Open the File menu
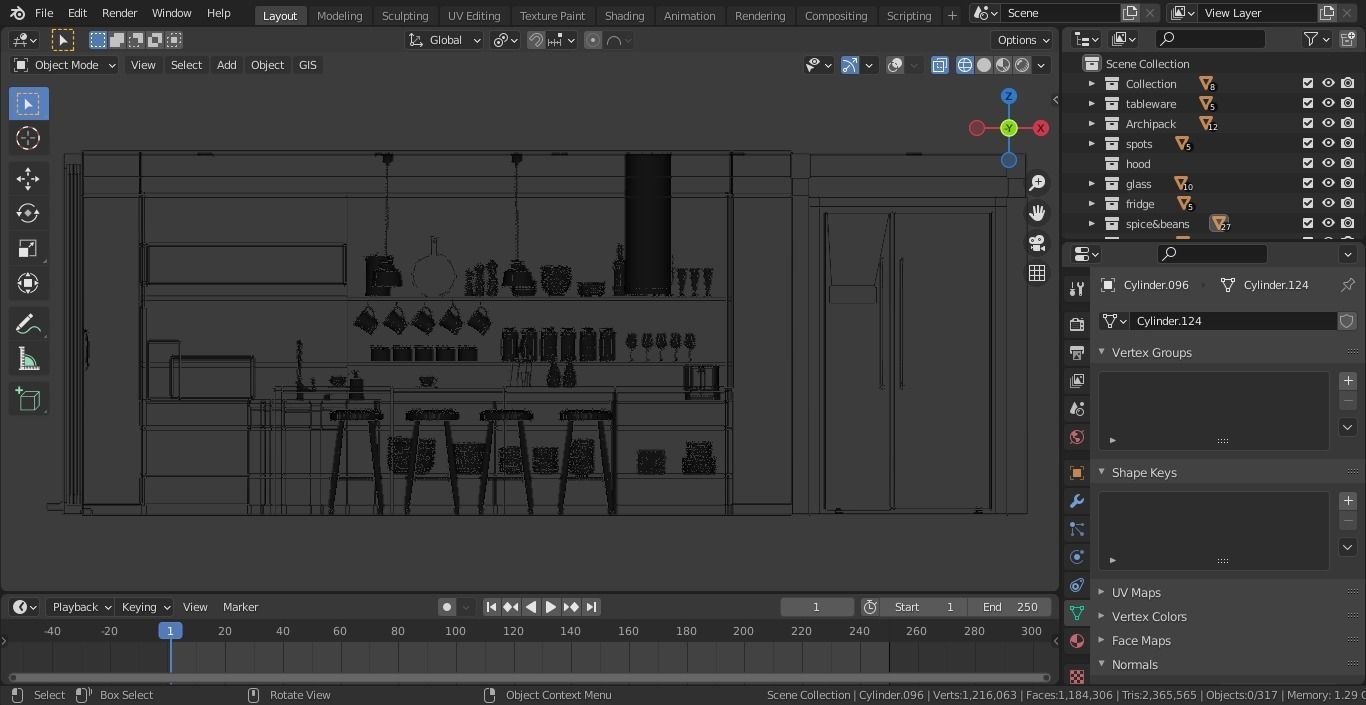The image size is (1366, 705). 44,13
